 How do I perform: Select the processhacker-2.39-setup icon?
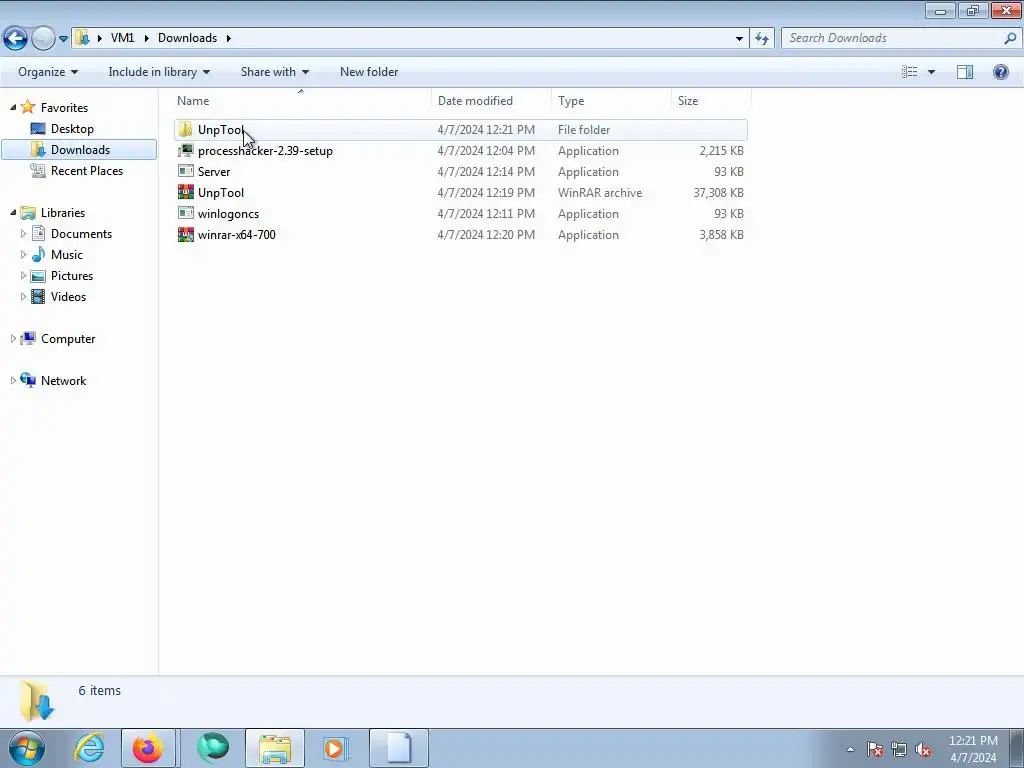coord(185,150)
